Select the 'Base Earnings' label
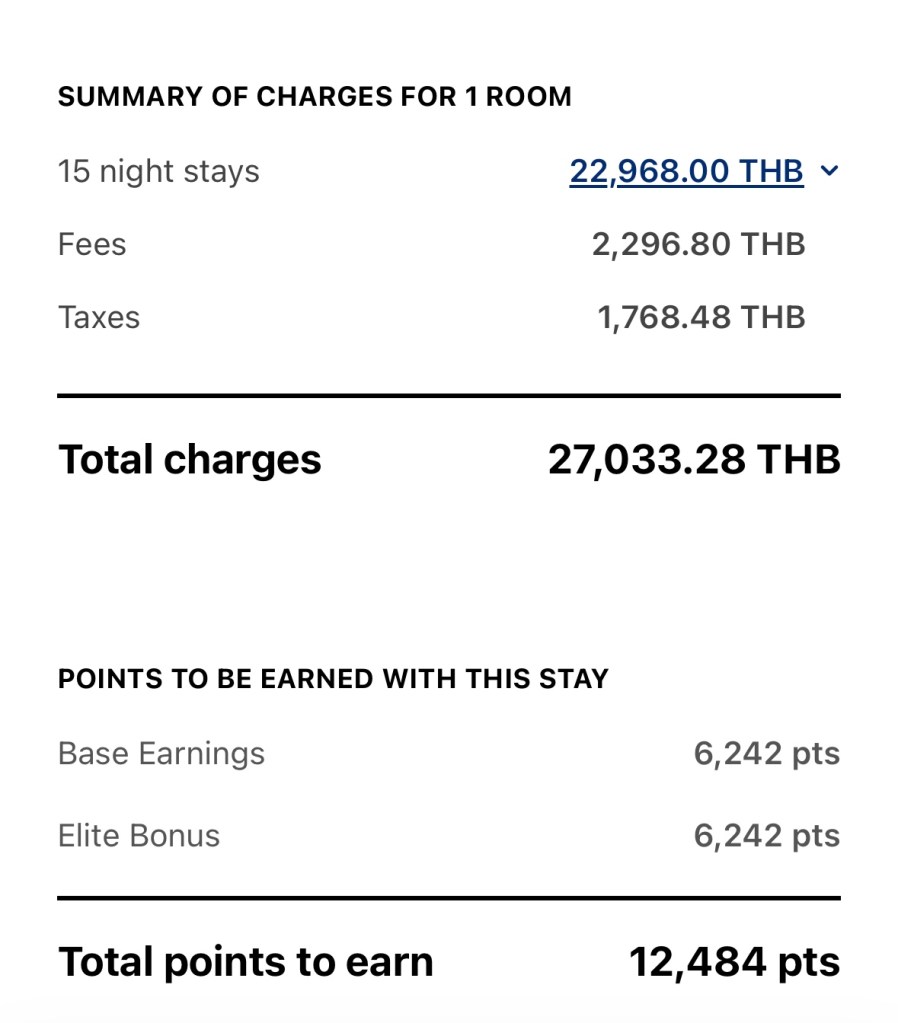The height and width of the screenshot is (1023, 898). point(161,753)
